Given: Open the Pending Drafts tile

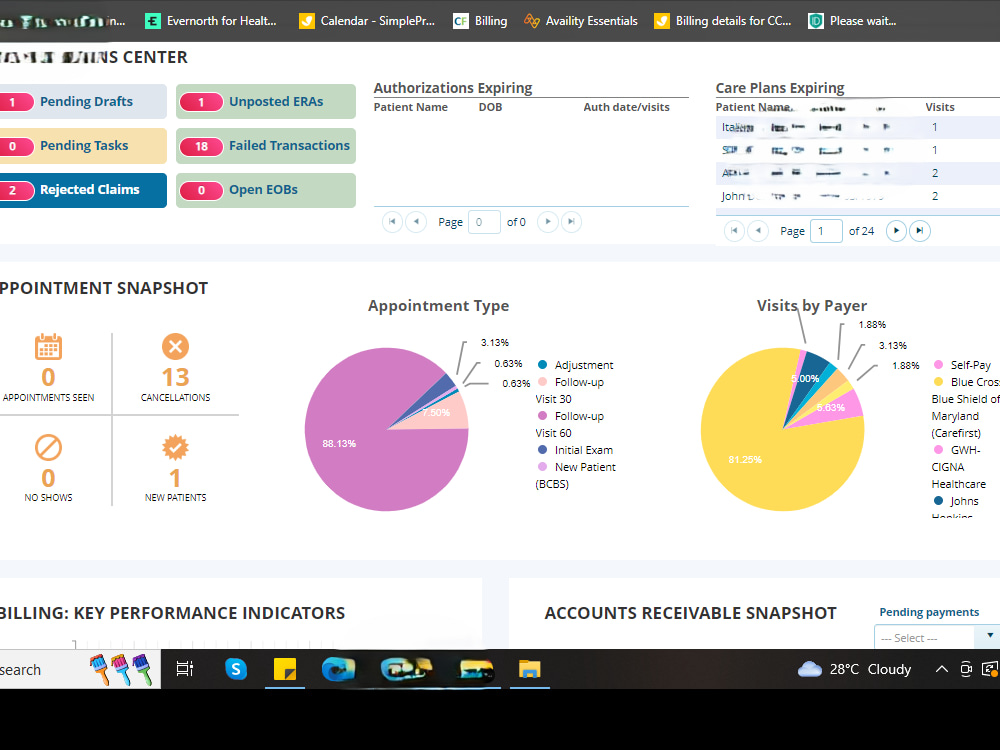Looking at the screenshot, I should click(83, 101).
